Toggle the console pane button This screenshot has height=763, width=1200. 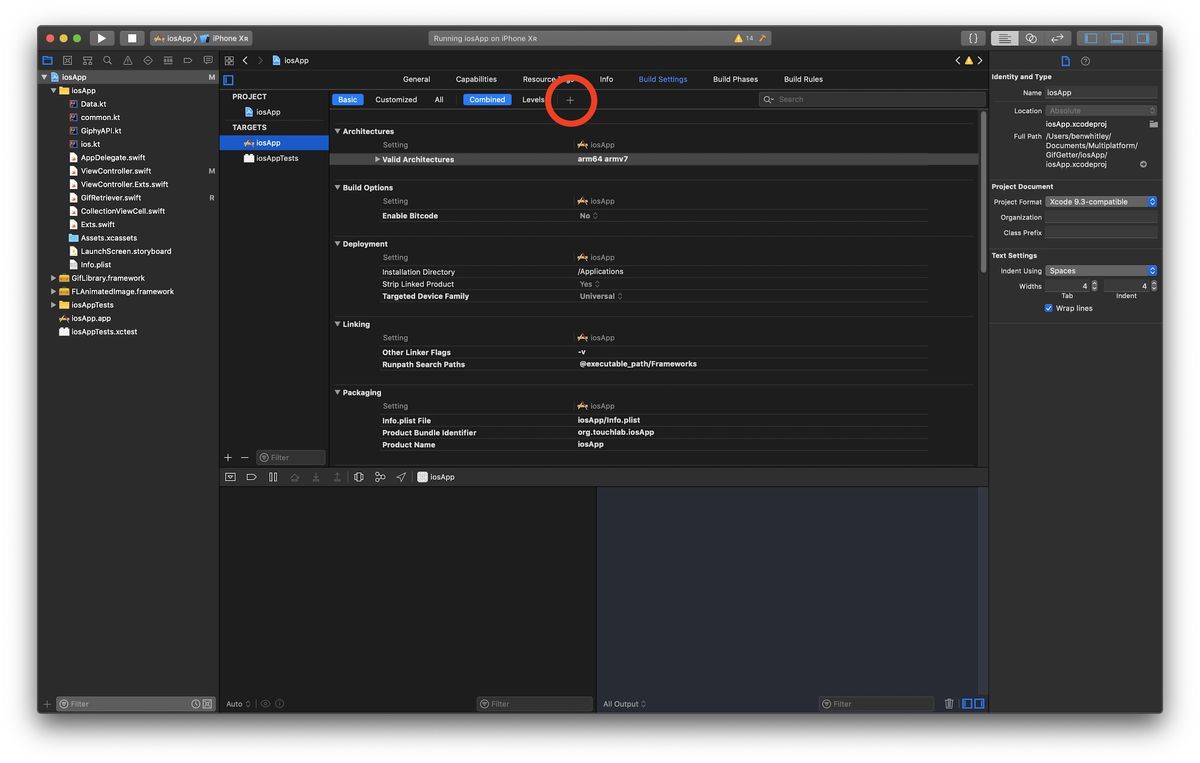(x=980, y=704)
